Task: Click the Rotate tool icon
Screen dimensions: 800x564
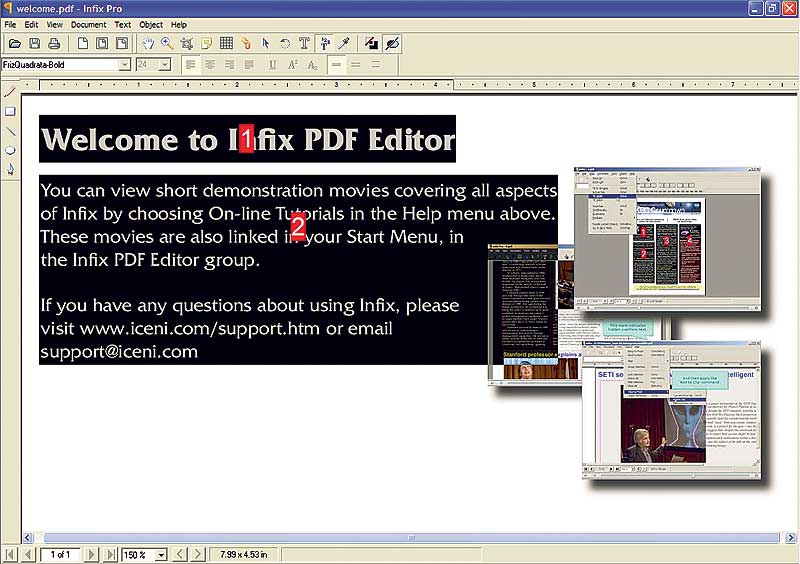Action: tap(285, 44)
